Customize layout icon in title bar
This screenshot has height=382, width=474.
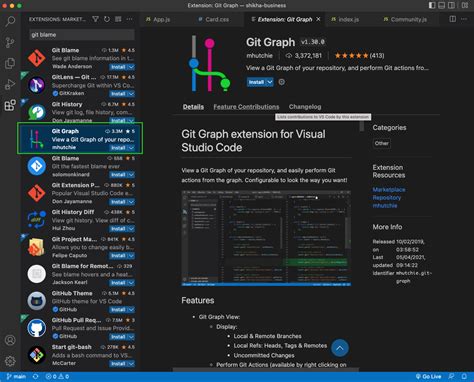pyautogui.click(x=465, y=5)
